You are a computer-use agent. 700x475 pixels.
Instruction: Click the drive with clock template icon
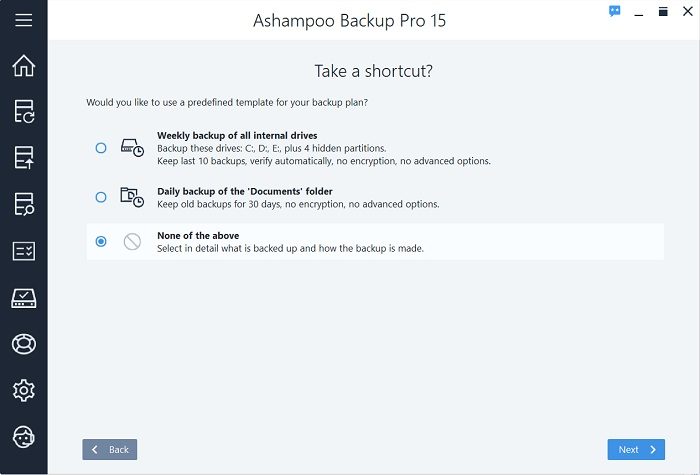[132, 148]
